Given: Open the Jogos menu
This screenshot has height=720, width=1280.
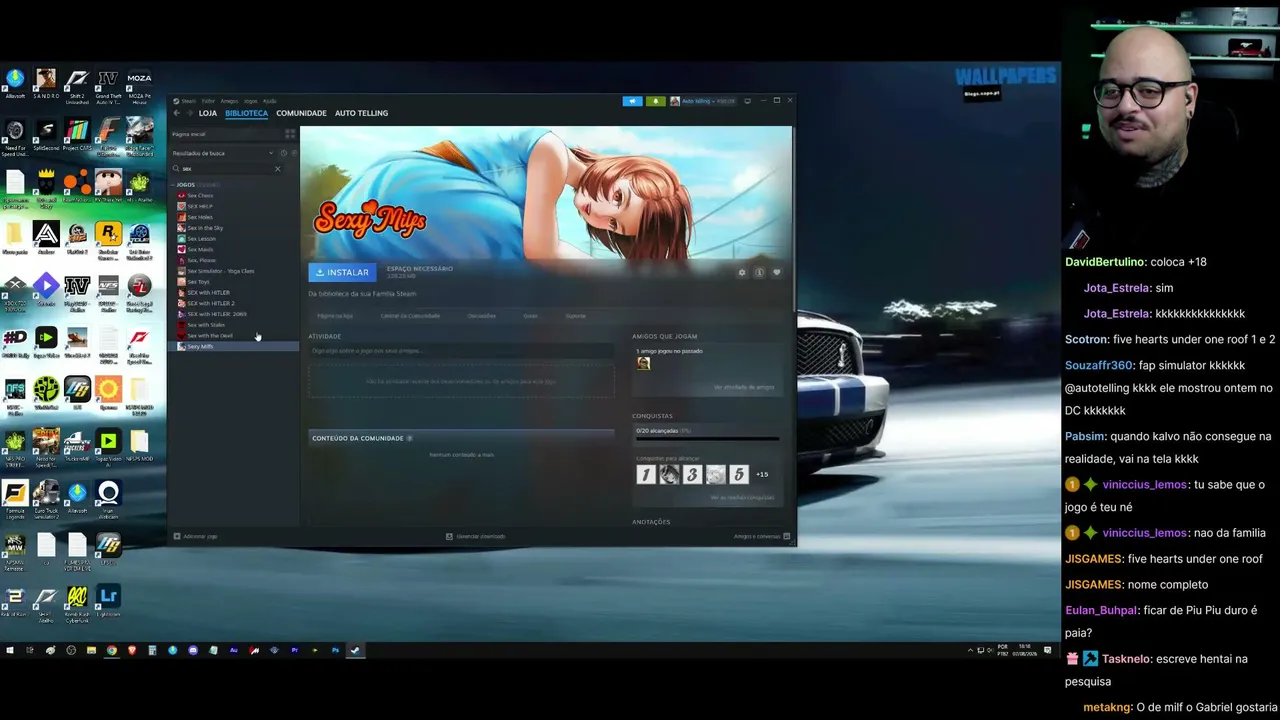Looking at the screenshot, I should coord(250,101).
